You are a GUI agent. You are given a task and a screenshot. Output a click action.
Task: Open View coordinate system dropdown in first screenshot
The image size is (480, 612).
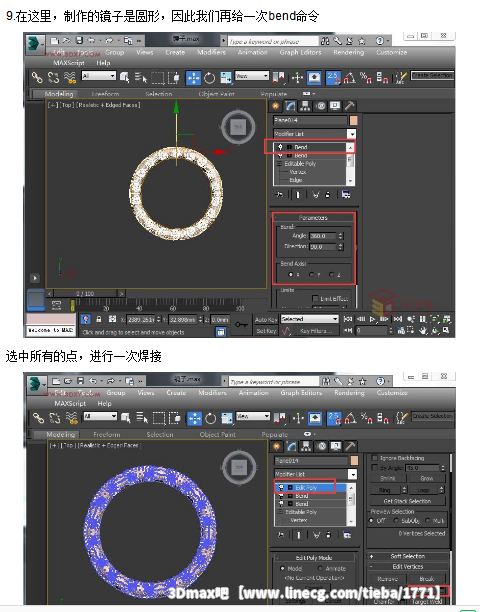click(x=252, y=76)
